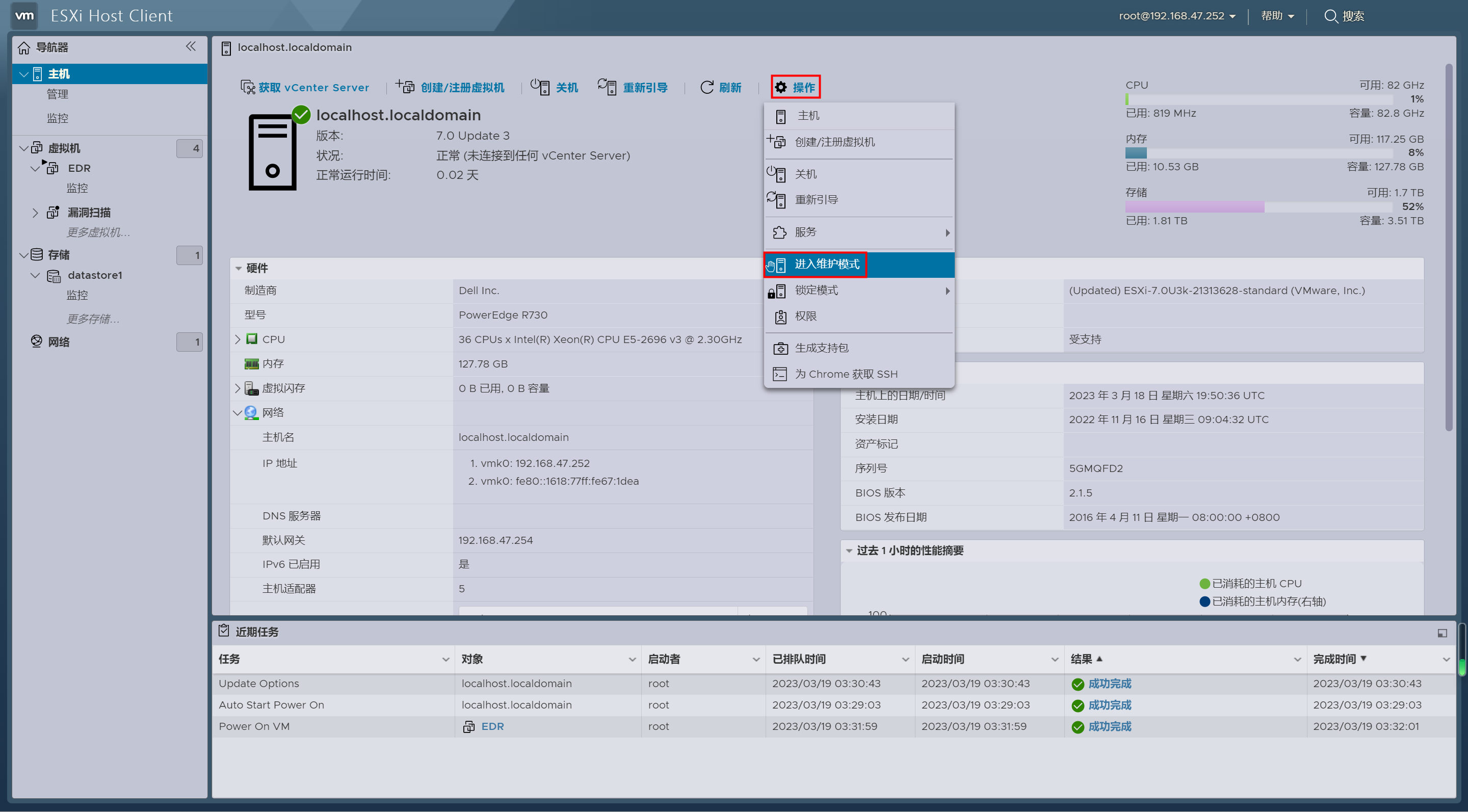
Task: Click the SSH terminal icon in the menu
Action: tap(779, 374)
